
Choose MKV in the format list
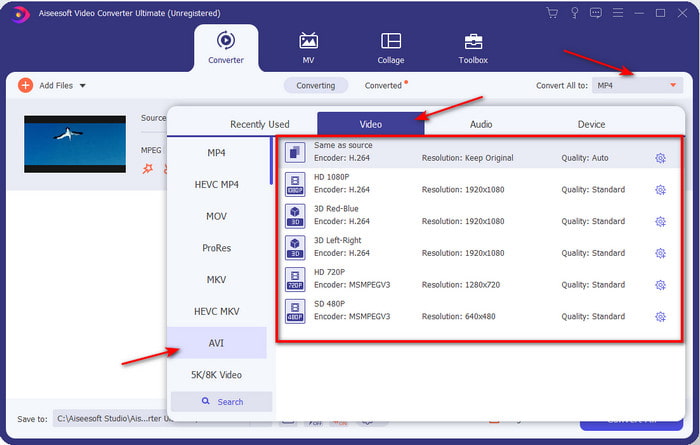[217, 279]
